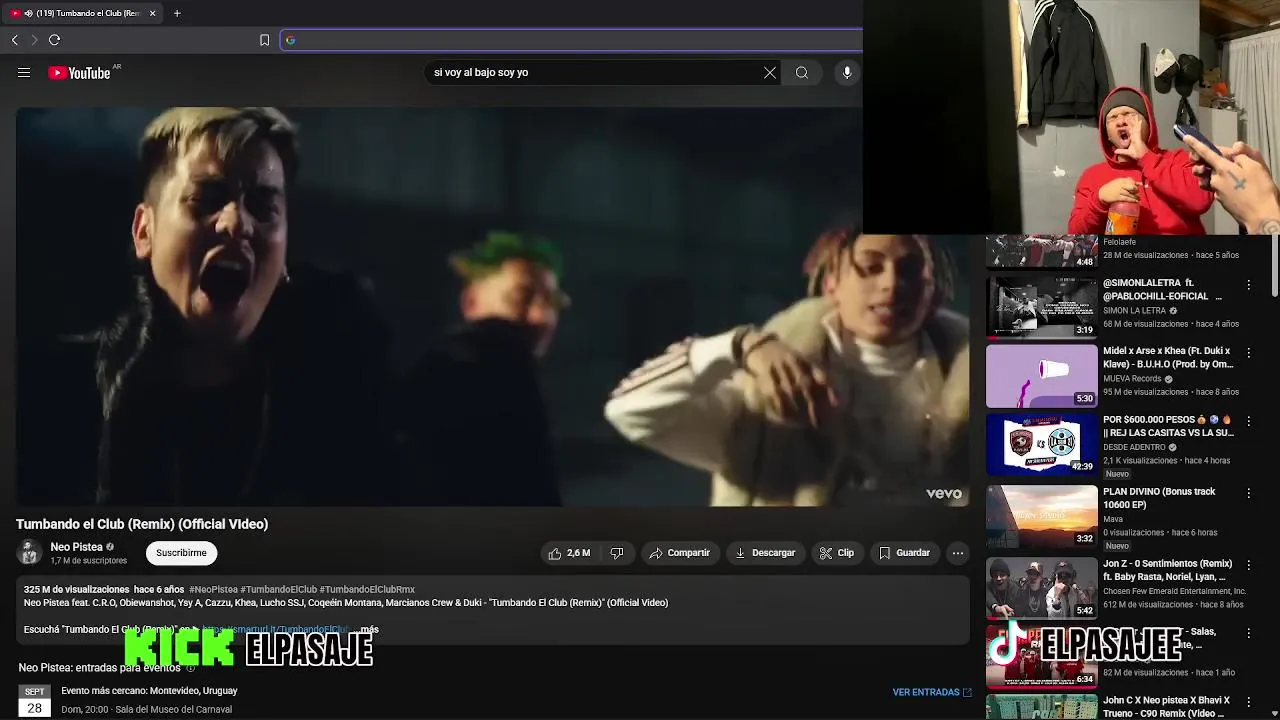The height and width of the screenshot is (720, 1280).
Task: Like the video with 2,6 M
Action: (x=569, y=553)
